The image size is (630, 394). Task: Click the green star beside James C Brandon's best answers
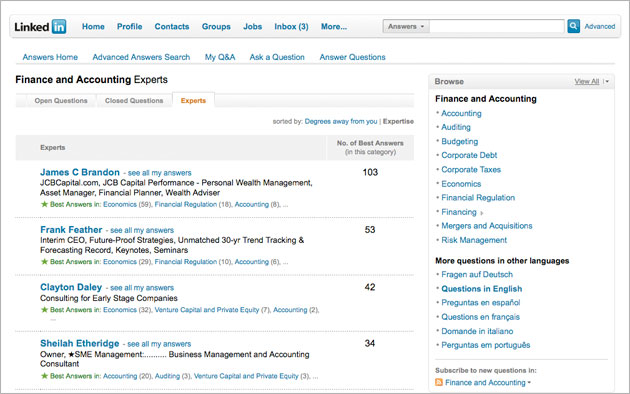click(44, 204)
